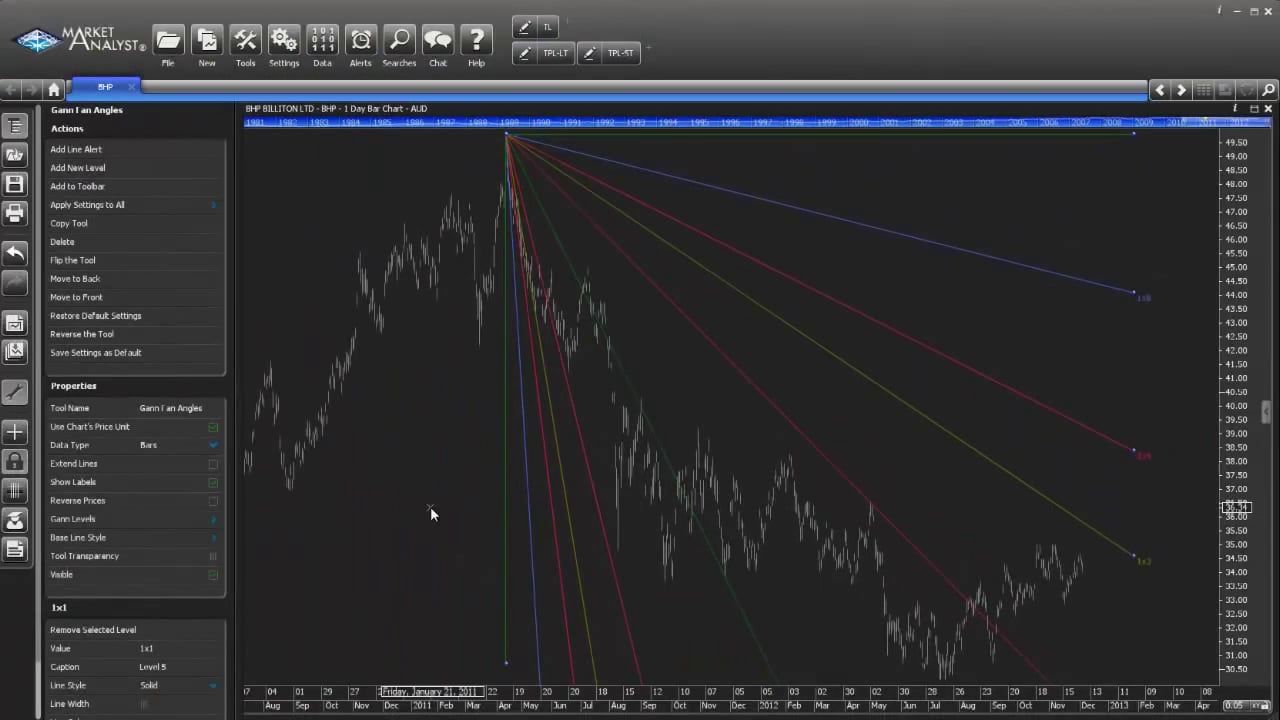
Task: Toggle the Visible checkbox
Action: (213, 575)
